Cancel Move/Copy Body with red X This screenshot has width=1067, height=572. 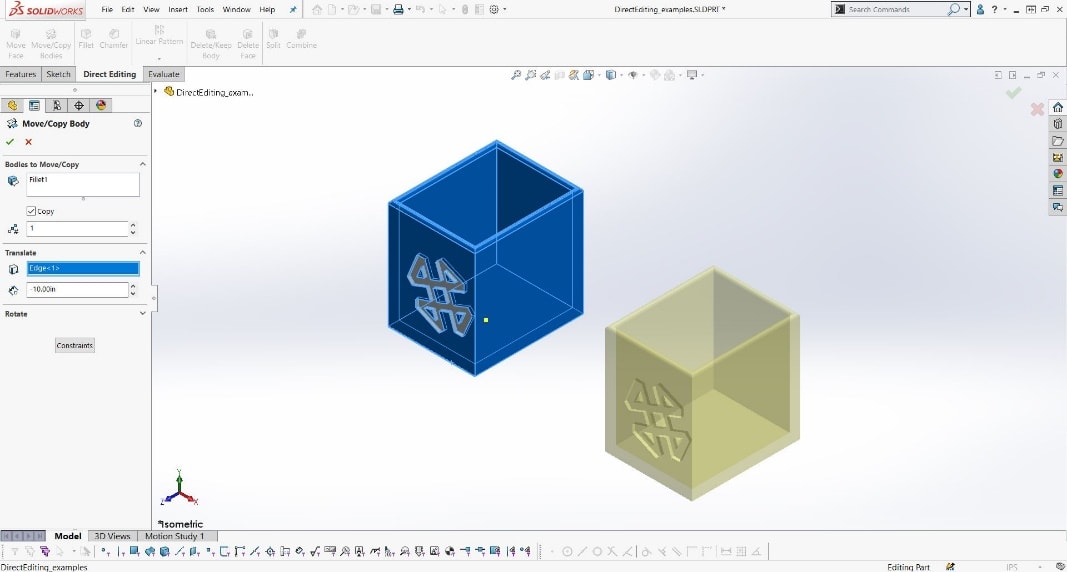point(28,142)
